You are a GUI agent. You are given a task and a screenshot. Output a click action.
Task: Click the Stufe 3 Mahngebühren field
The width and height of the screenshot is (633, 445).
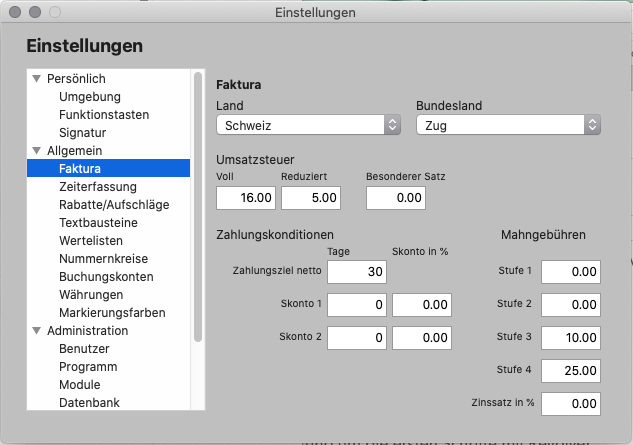tap(571, 338)
